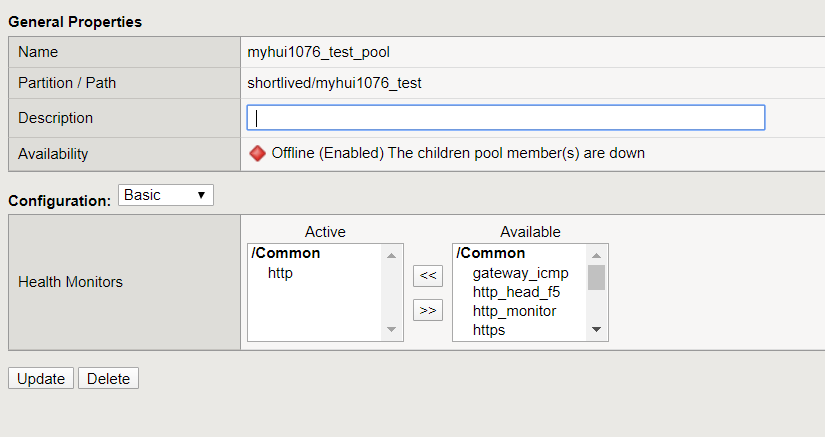The width and height of the screenshot is (825, 437).
Task: Click /Common header in Active list
Action: [286, 253]
